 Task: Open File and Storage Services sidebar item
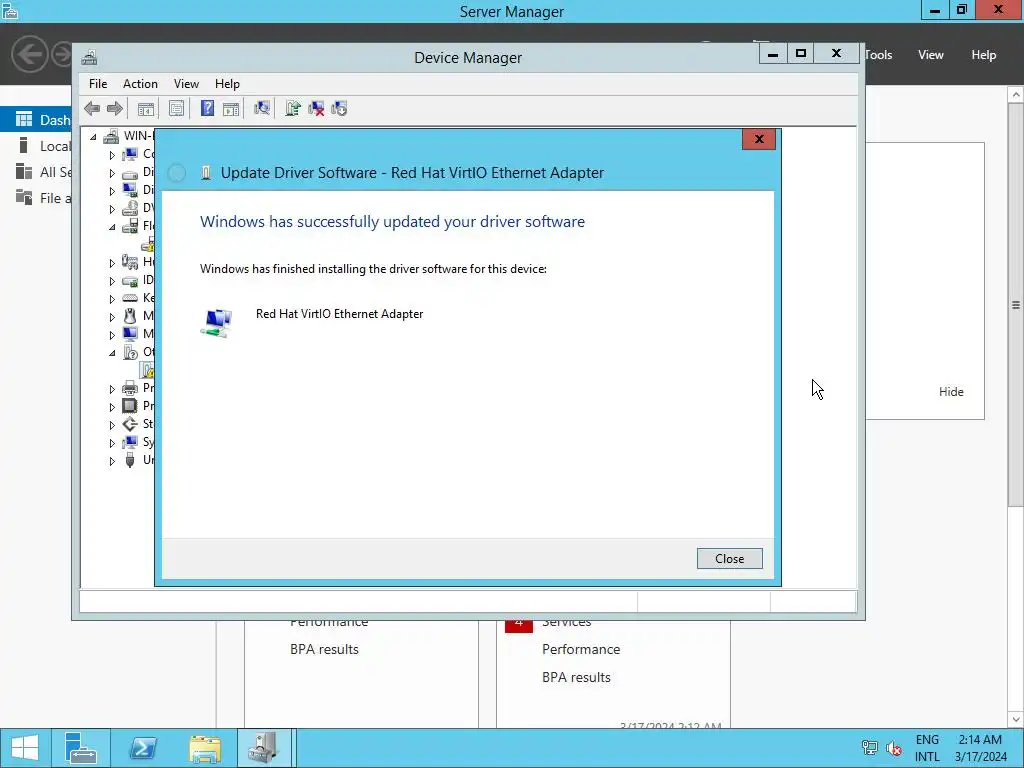pyautogui.click(x=36, y=198)
